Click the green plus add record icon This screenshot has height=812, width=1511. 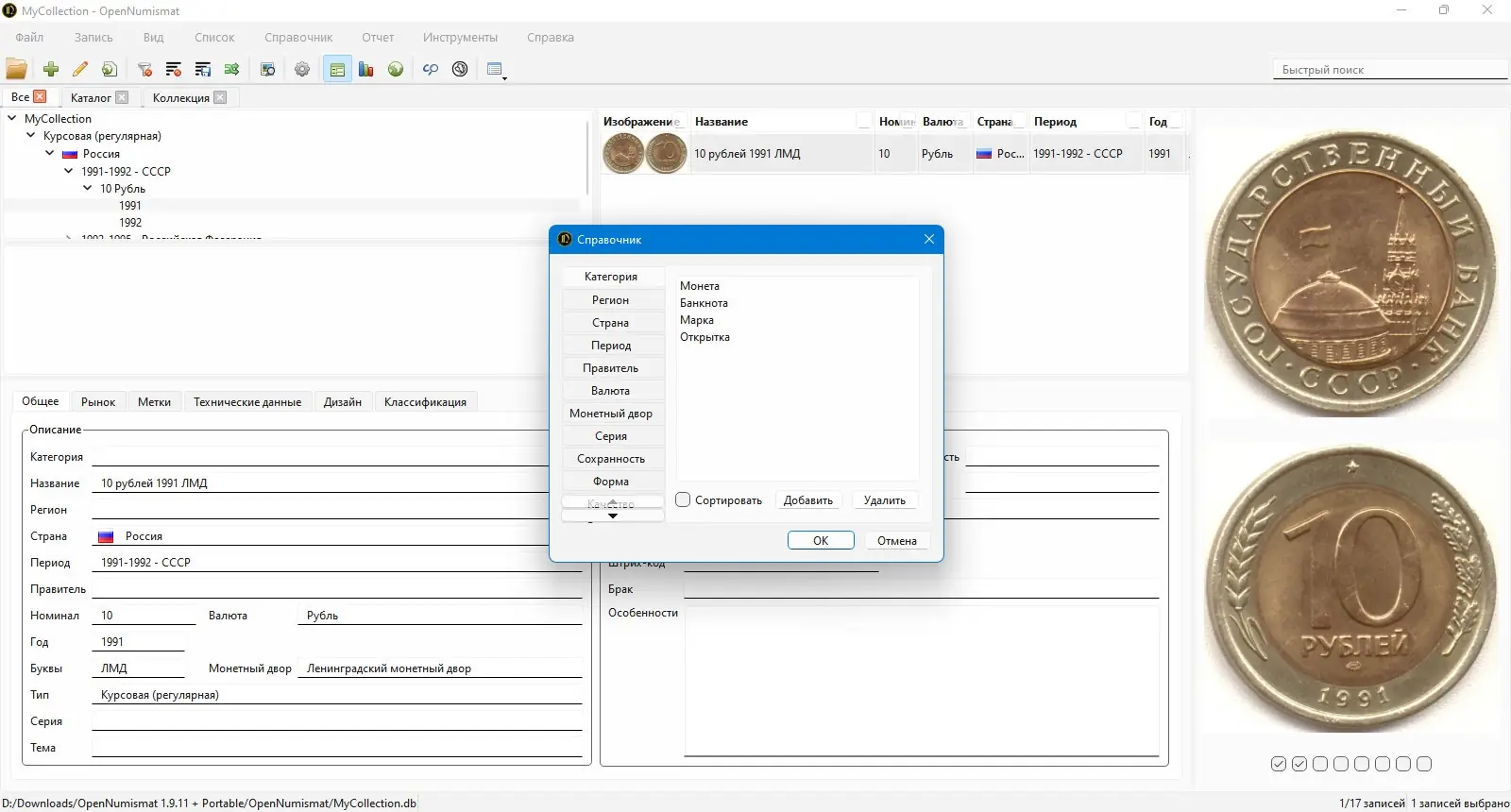pyautogui.click(x=51, y=69)
